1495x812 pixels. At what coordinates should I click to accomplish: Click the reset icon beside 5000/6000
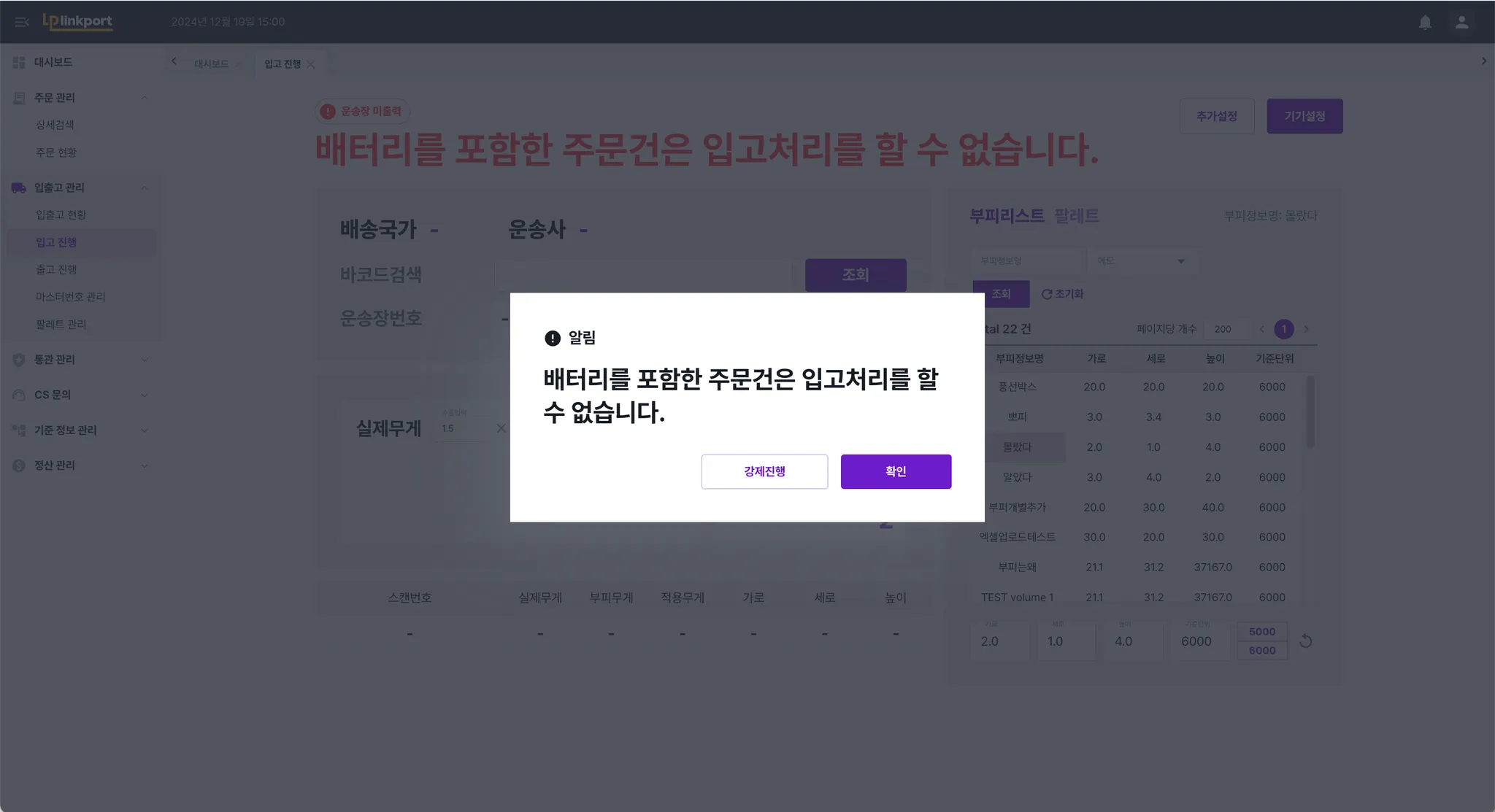1306,641
